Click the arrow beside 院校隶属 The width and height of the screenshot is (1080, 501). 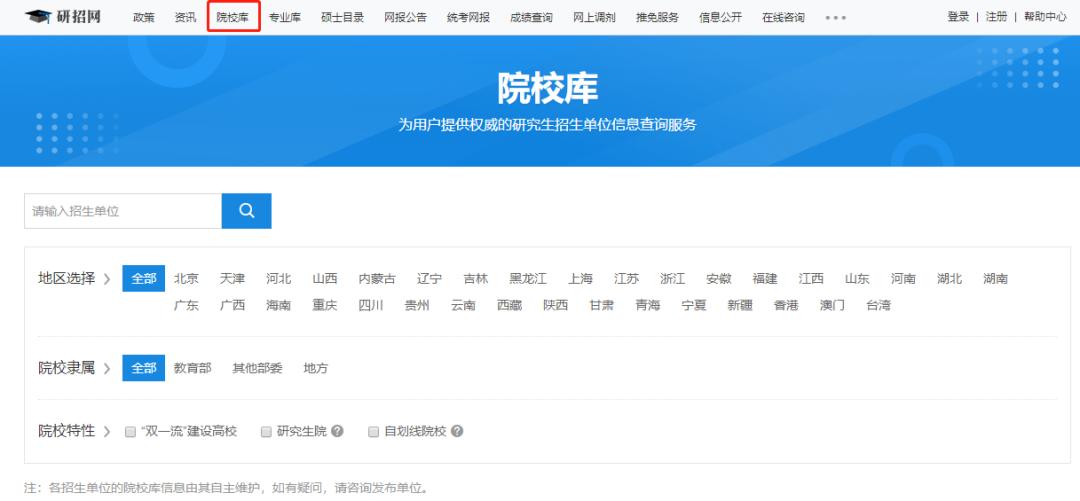point(107,369)
